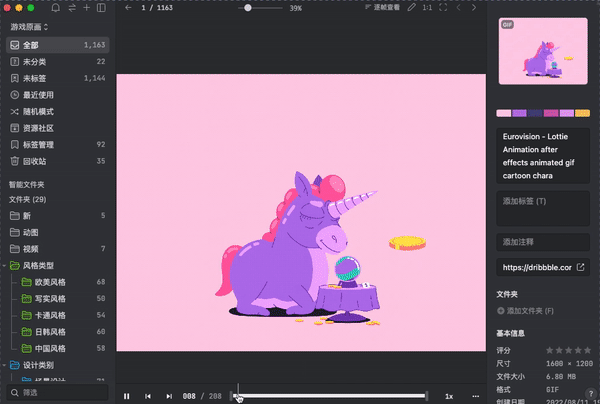The width and height of the screenshot is (600, 404).
Task: Open the 写实风格 subfolder
Action: click(63, 298)
